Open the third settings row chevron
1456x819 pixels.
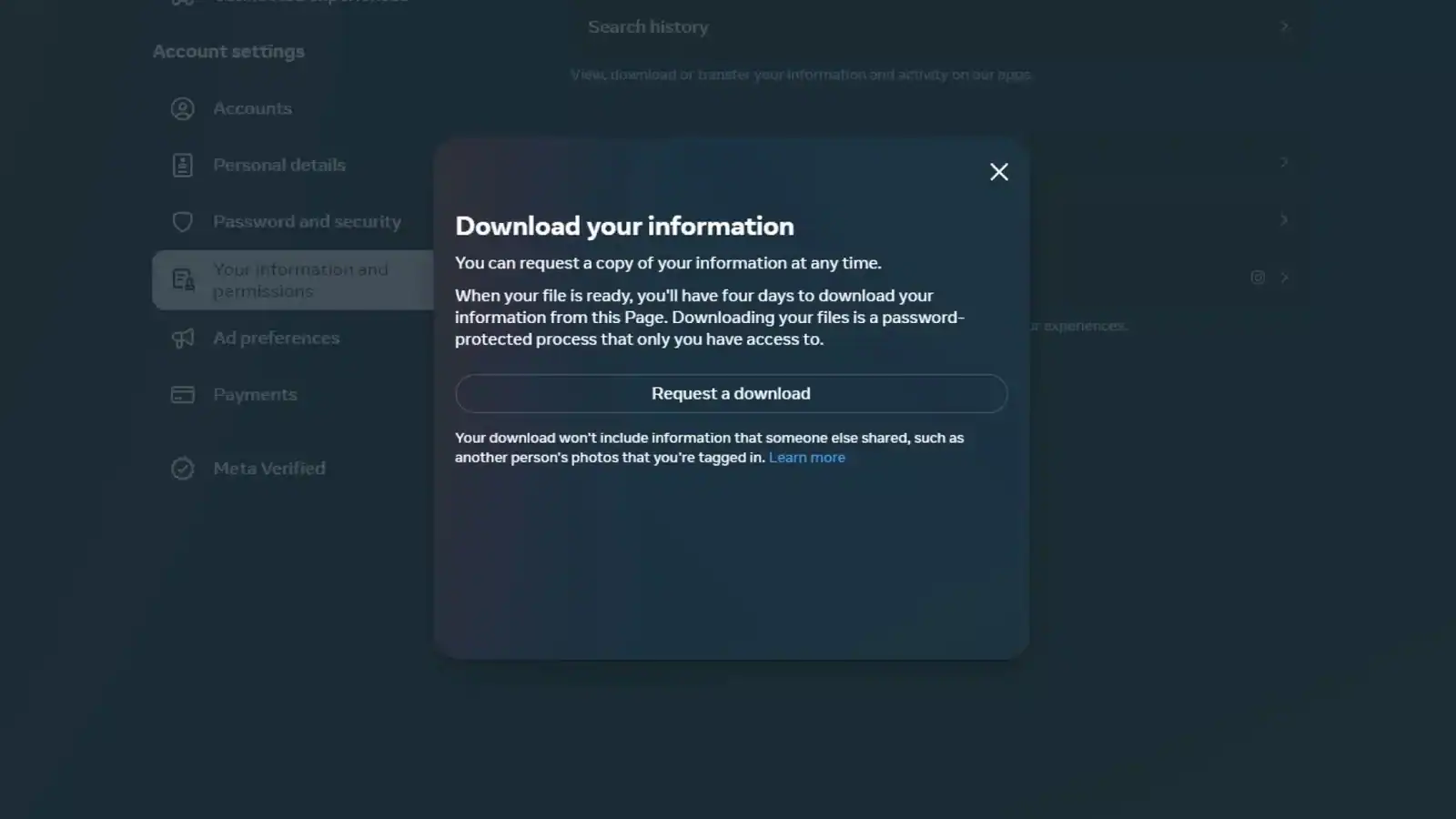[x=1283, y=220]
